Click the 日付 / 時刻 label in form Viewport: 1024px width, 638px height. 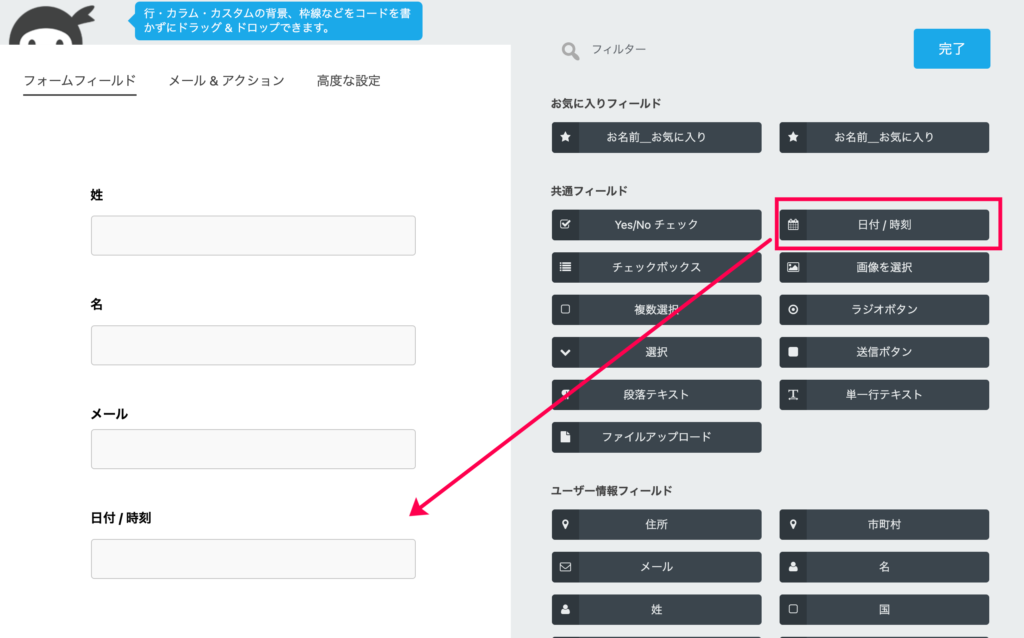[x=121, y=518]
